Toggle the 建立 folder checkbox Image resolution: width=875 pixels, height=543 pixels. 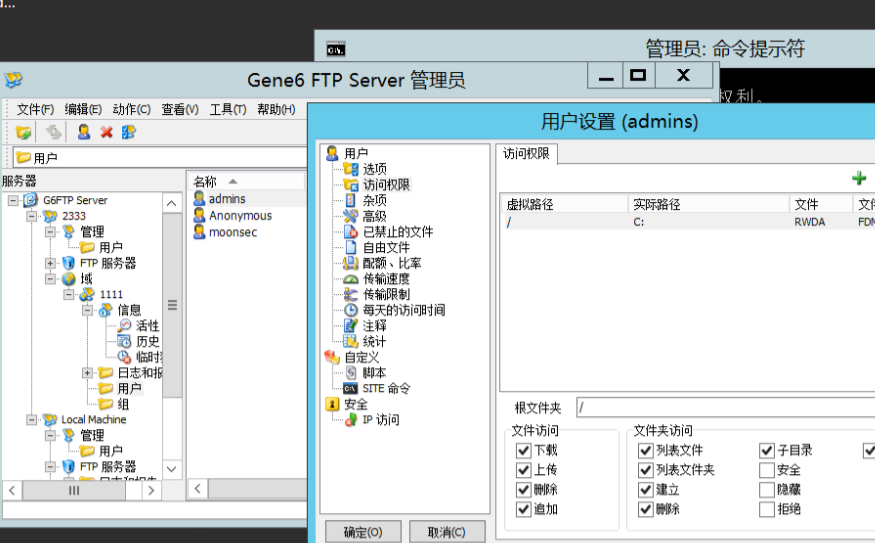pyautogui.click(x=646, y=489)
